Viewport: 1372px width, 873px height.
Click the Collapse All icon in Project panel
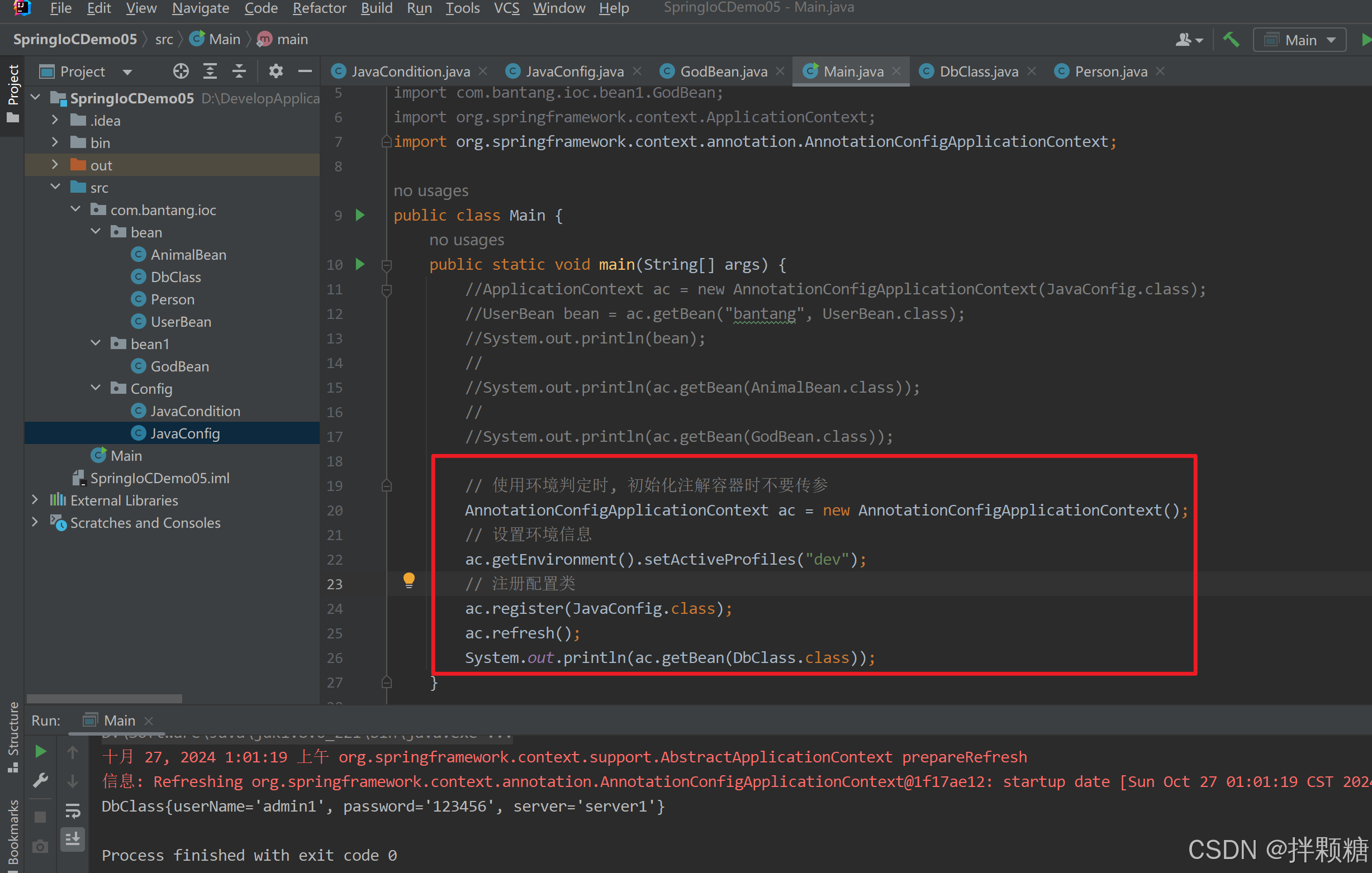click(239, 71)
